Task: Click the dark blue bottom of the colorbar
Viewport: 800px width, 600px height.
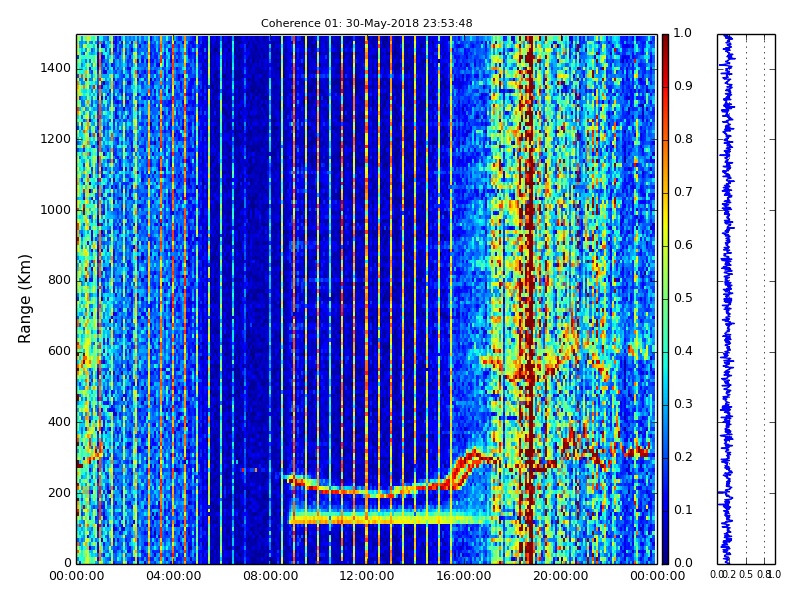Action: (665, 554)
